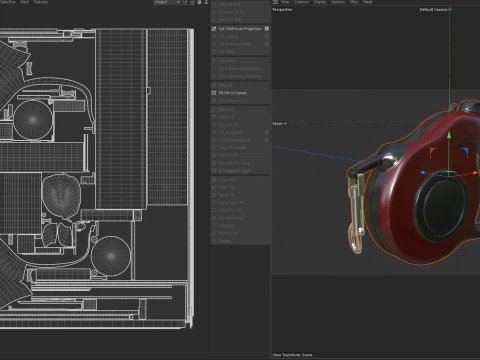Open the Project dropdown in UV toolbar
480x360 pixels.
click(x=167, y=2)
